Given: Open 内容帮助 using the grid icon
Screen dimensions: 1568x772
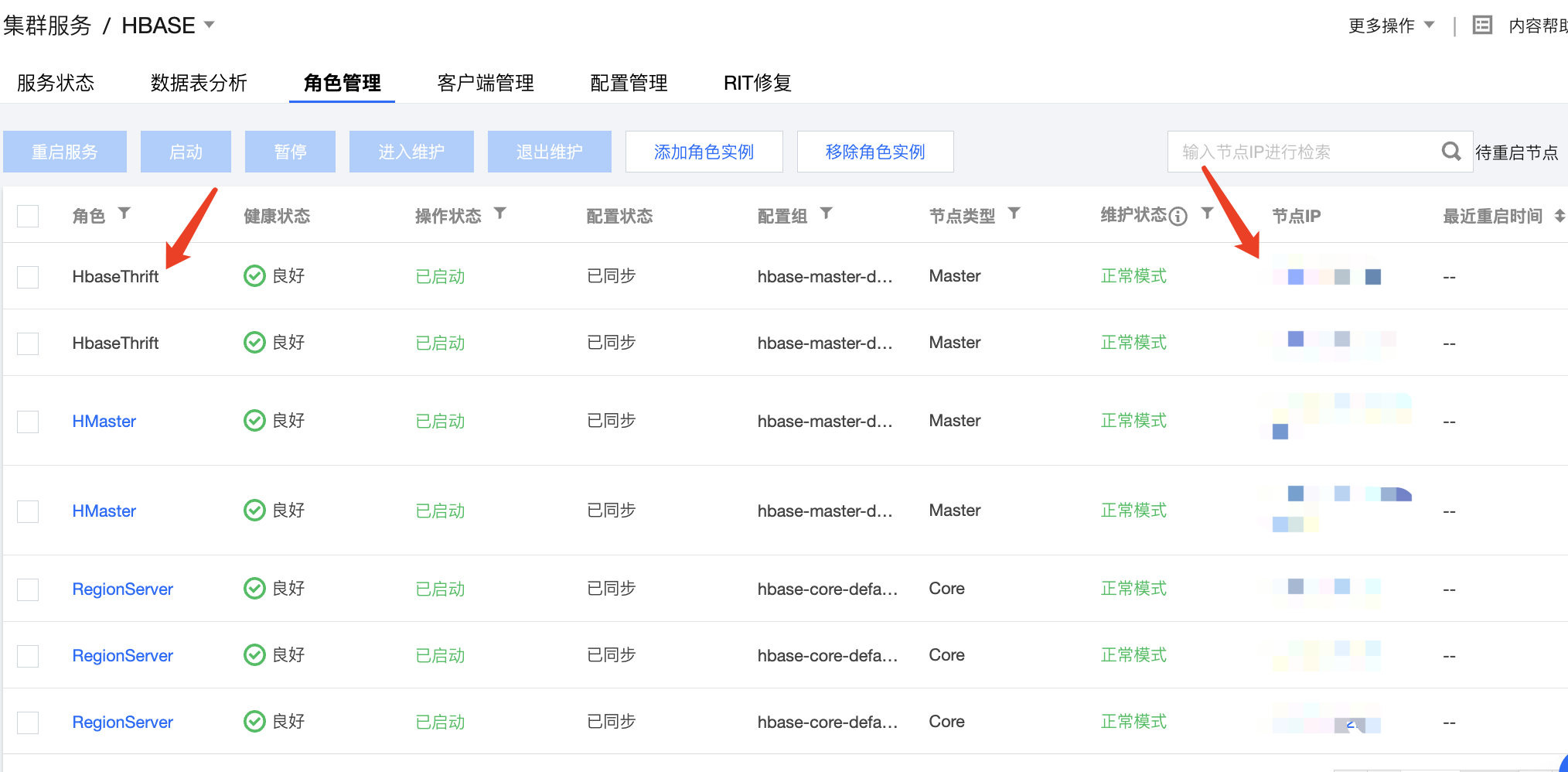Looking at the screenshot, I should [1482, 24].
